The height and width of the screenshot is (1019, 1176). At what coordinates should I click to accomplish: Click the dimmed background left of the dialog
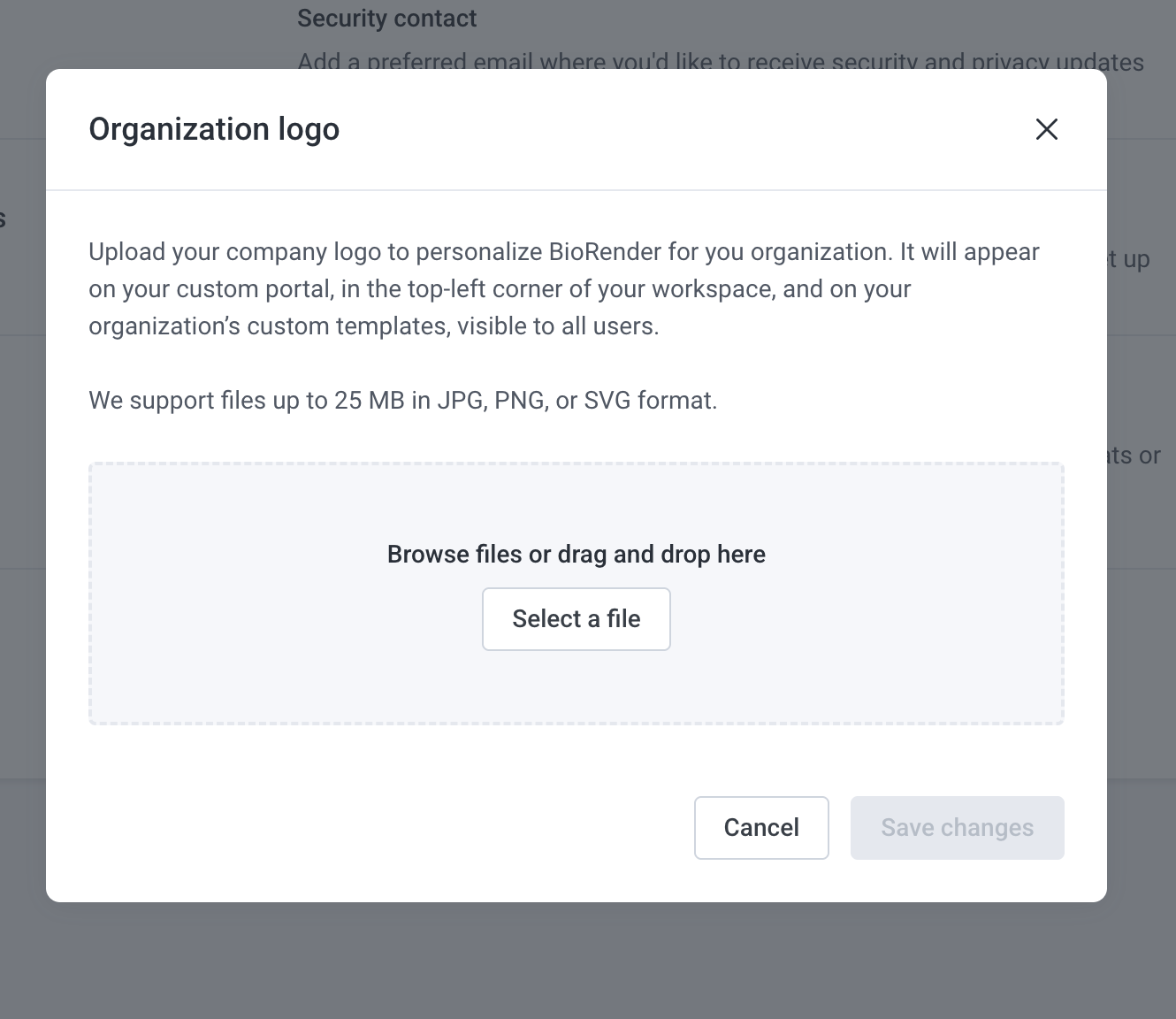22,487
